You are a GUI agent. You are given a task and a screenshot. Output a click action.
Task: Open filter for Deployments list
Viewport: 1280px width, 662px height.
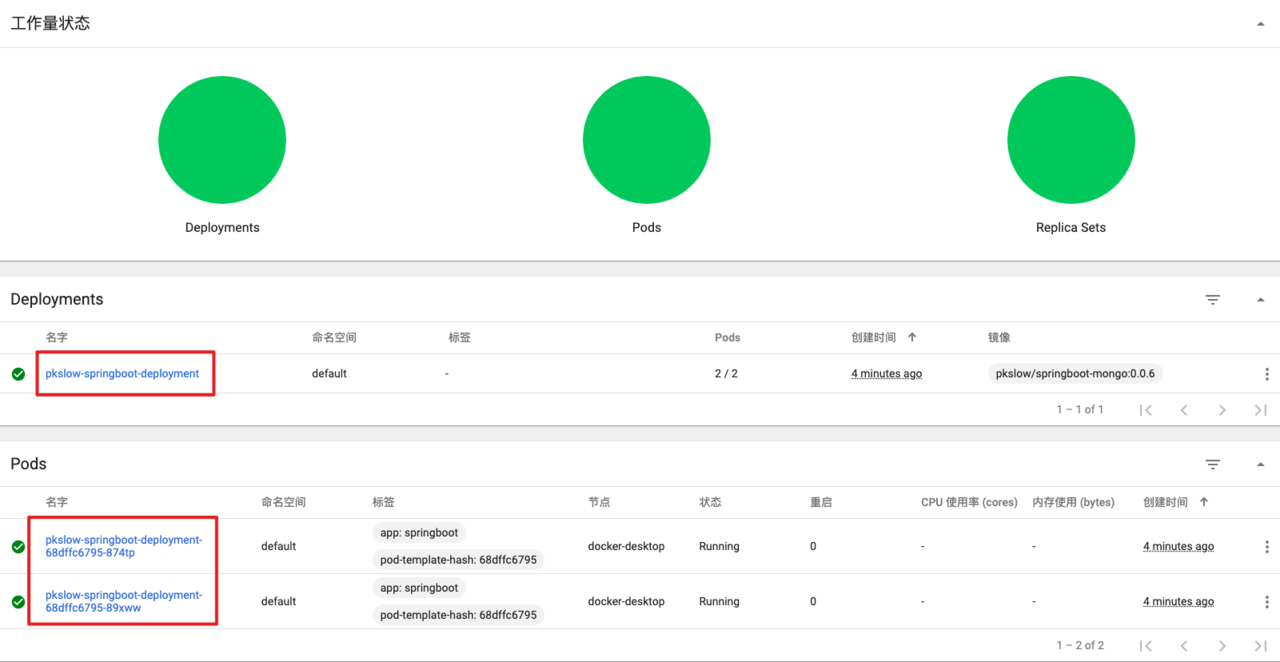point(1213,300)
